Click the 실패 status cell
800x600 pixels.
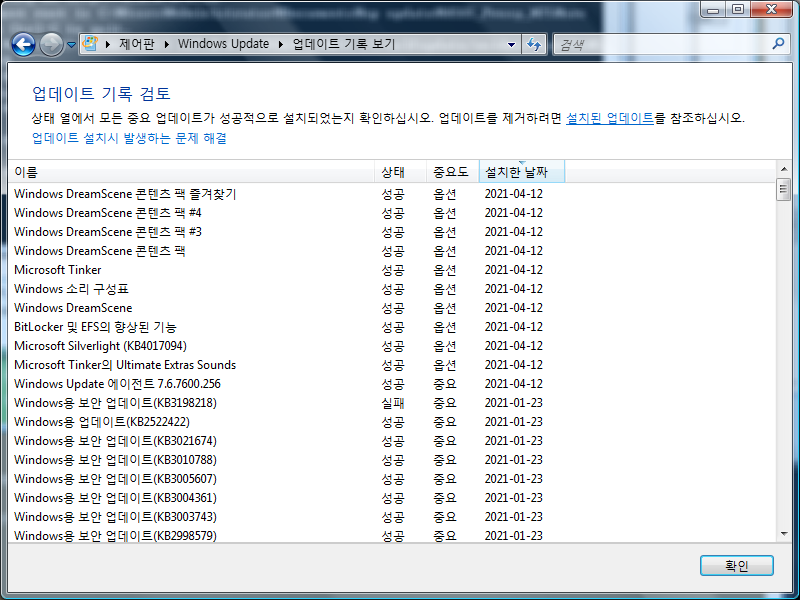click(x=393, y=403)
